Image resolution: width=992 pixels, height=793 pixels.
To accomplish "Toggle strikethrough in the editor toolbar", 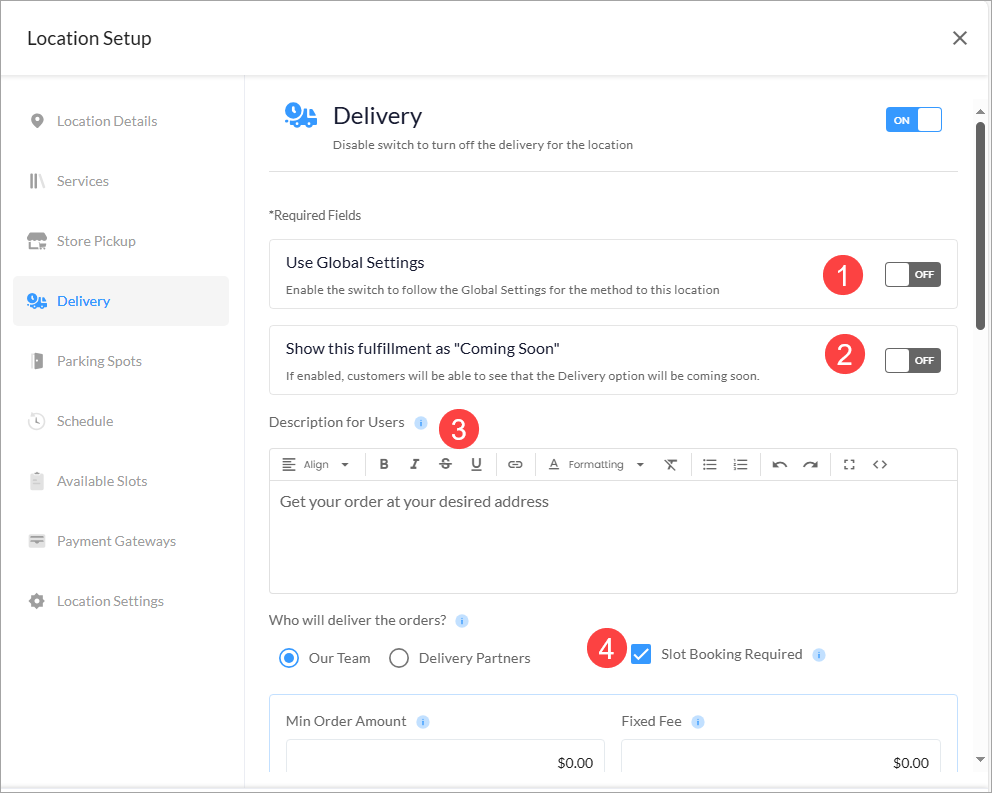I will point(445,465).
